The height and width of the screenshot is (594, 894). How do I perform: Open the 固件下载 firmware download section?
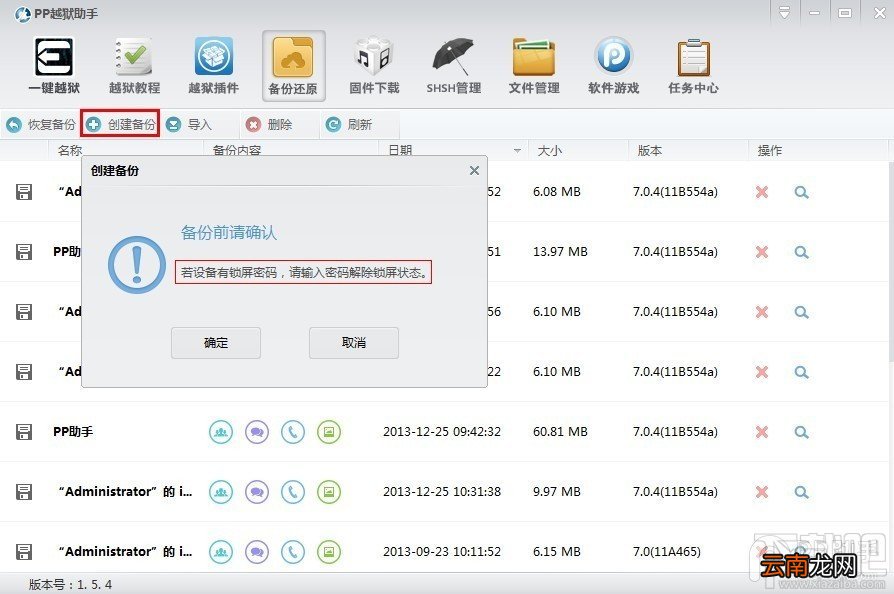point(374,66)
